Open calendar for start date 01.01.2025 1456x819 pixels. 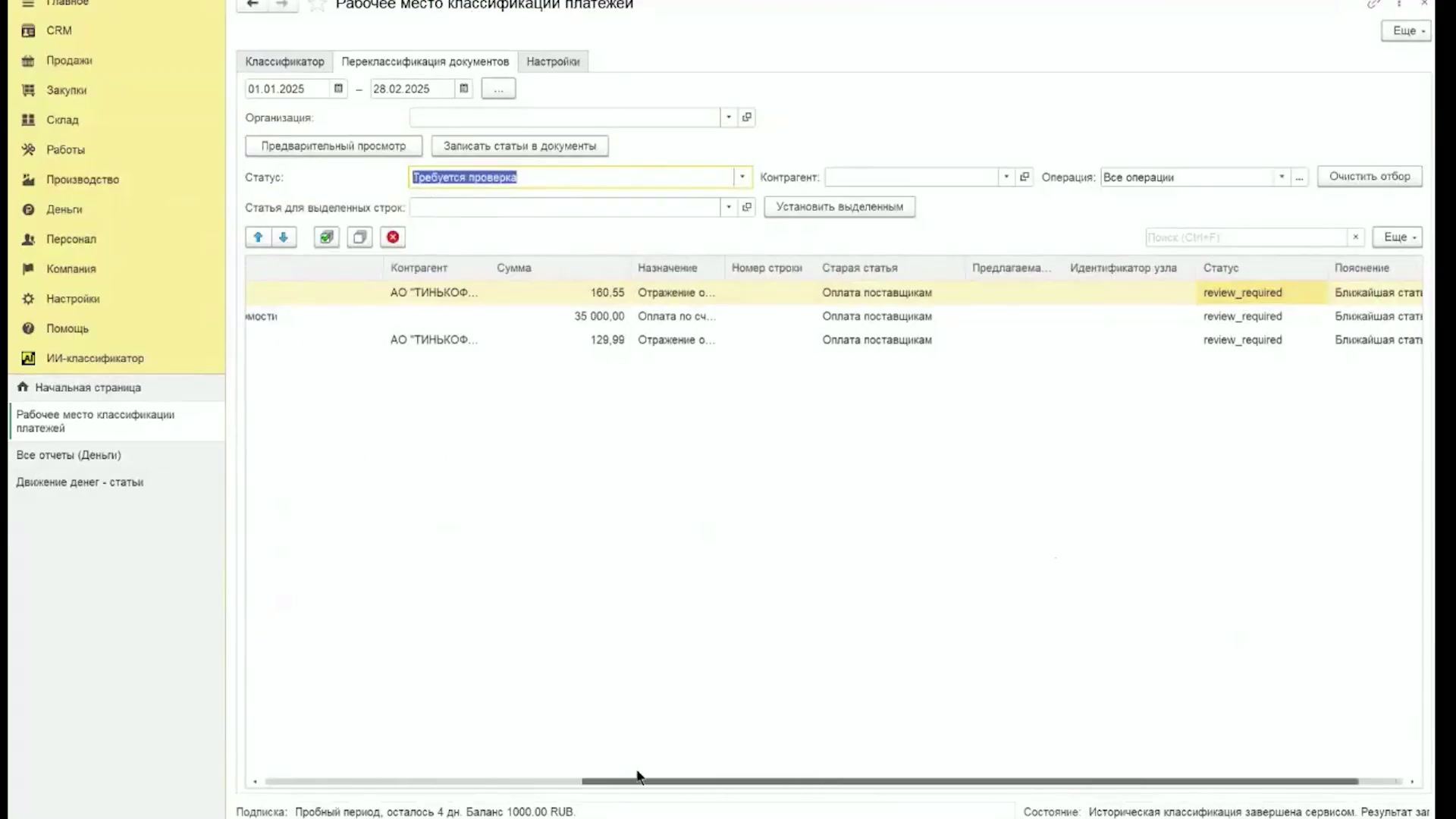point(338,89)
